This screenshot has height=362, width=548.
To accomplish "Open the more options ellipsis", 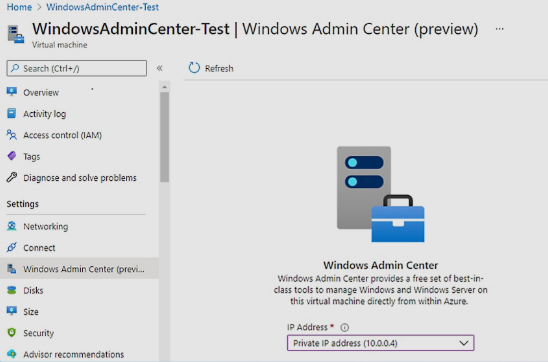I will click(499, 29).
